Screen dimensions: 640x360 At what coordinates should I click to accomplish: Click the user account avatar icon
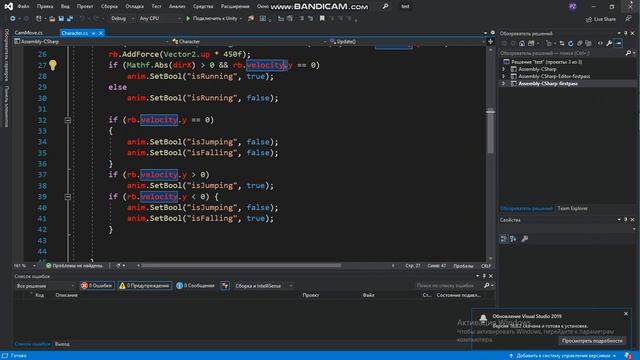pos(573,6)
